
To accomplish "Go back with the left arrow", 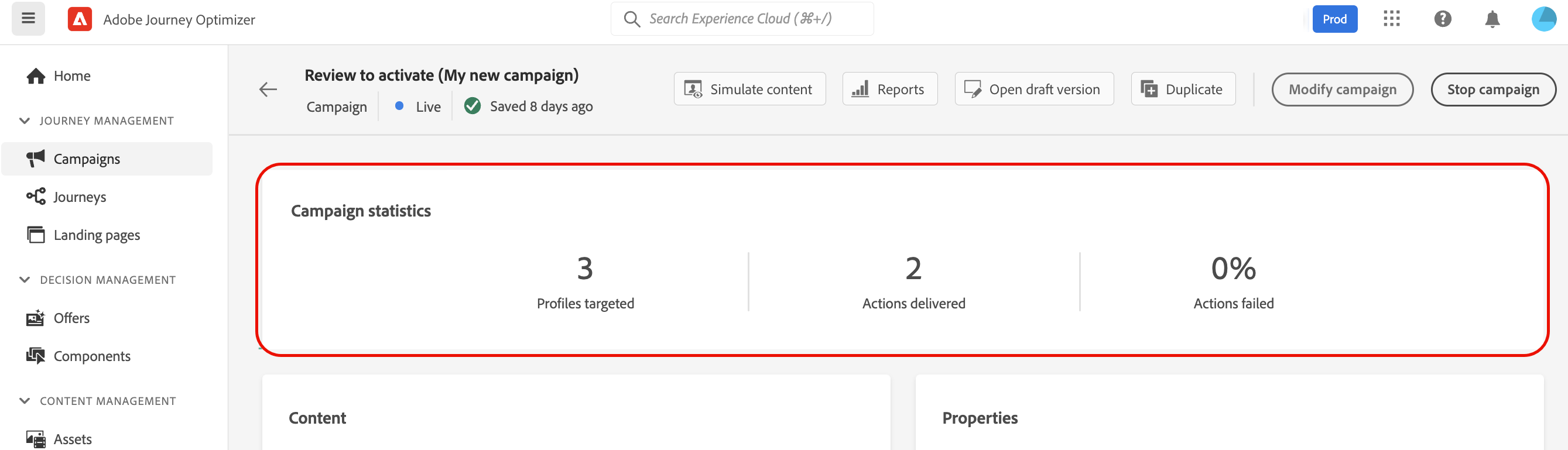I will click(x=268, y=90).
